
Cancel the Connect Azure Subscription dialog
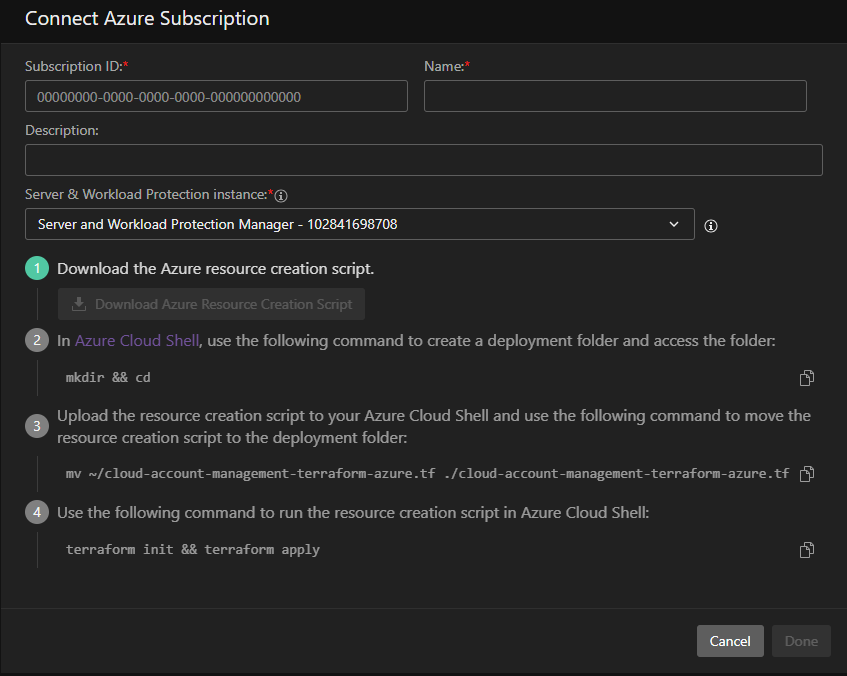730,641
